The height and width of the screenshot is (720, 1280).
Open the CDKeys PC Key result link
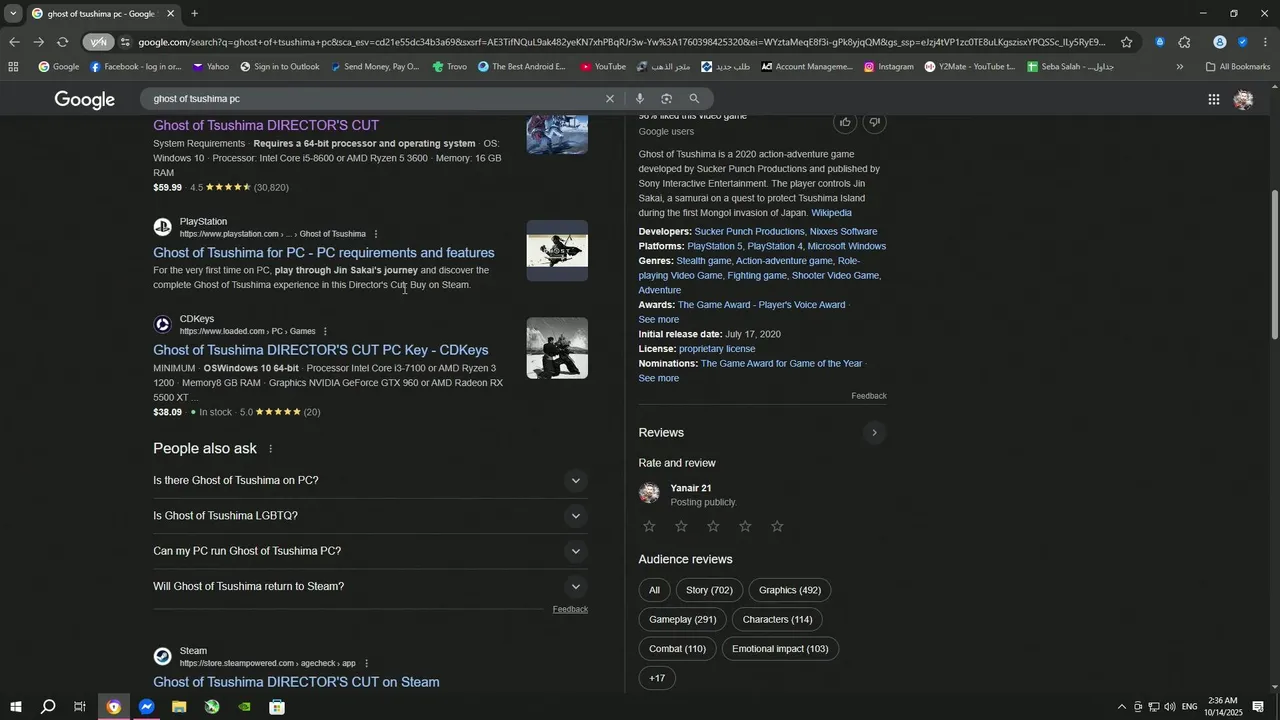(321, 350)
